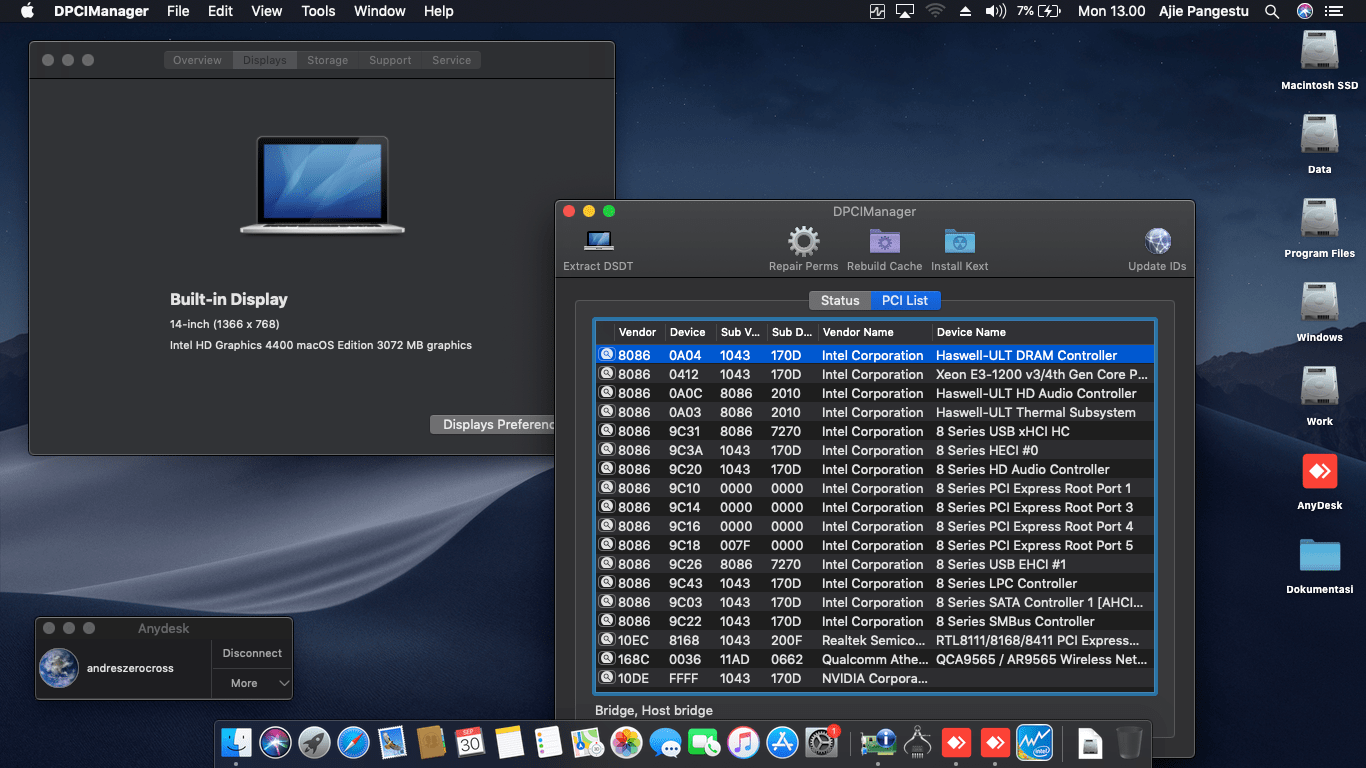Click search icon on NVIDIA Corporation row
The height and width of the screenshot is (768, 1366).
click(x=606, y=678)
